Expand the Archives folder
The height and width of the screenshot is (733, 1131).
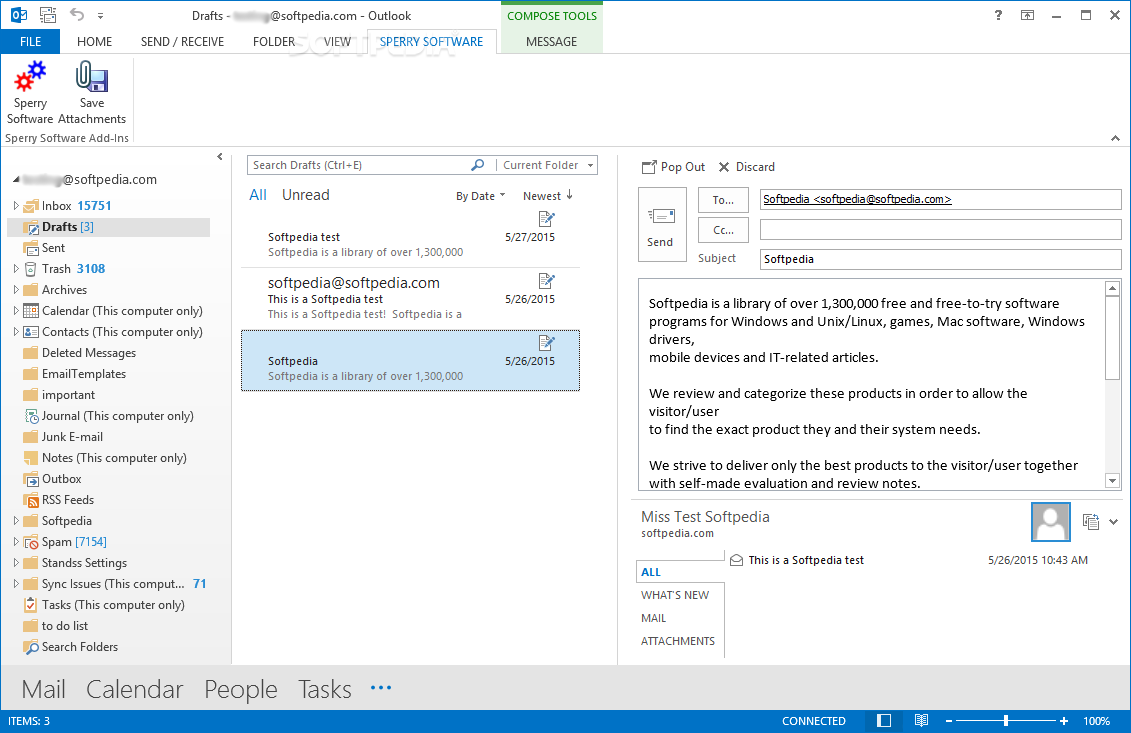point(16,289)
